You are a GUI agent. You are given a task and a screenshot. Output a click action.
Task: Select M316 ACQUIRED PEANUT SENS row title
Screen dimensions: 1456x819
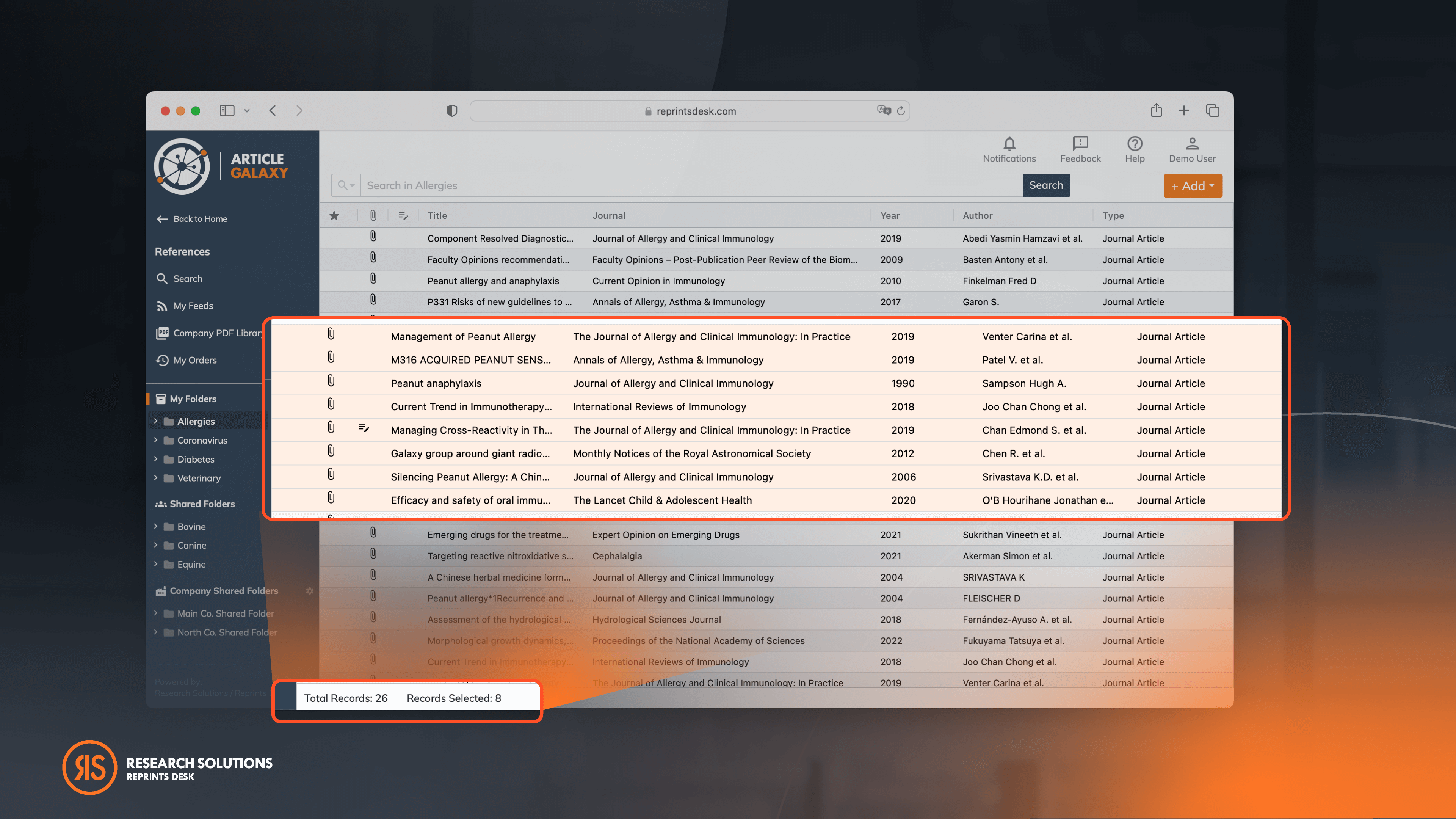click(x=470, y=359)
